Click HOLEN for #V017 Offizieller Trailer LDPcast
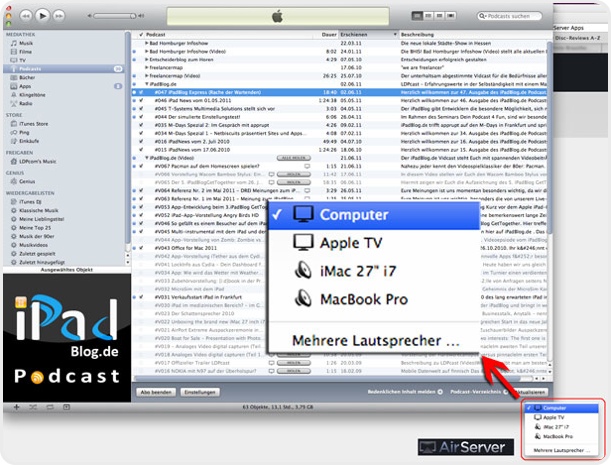 [x=294, y=363]
